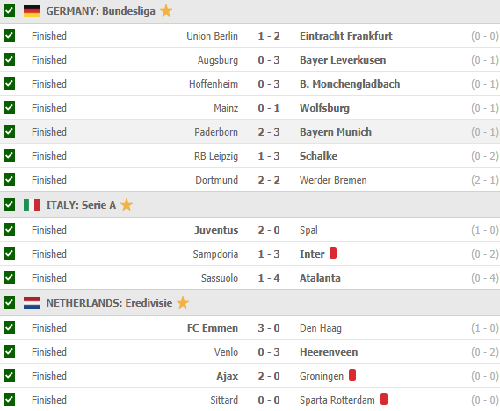
Task: Open the Eintracht Frankfurt team link
Action: point(346,36)
